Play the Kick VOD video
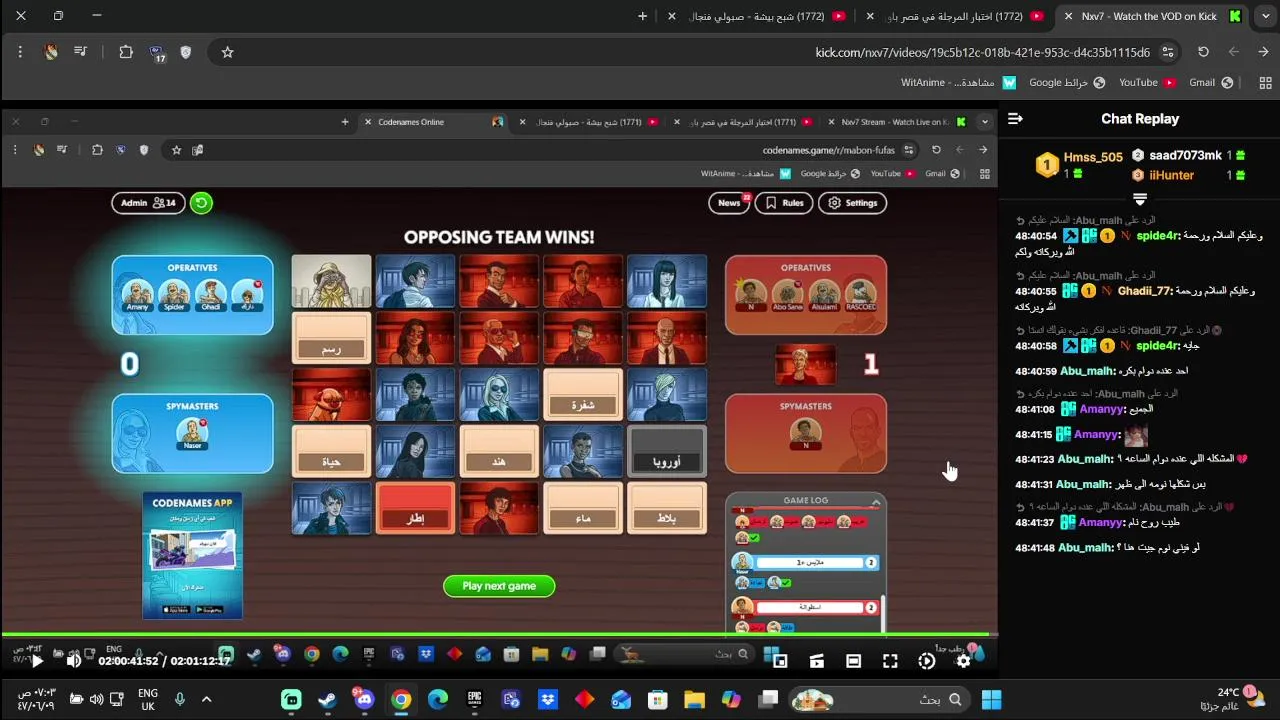Viewport: 1280px width, 720px height. point(37,660)
